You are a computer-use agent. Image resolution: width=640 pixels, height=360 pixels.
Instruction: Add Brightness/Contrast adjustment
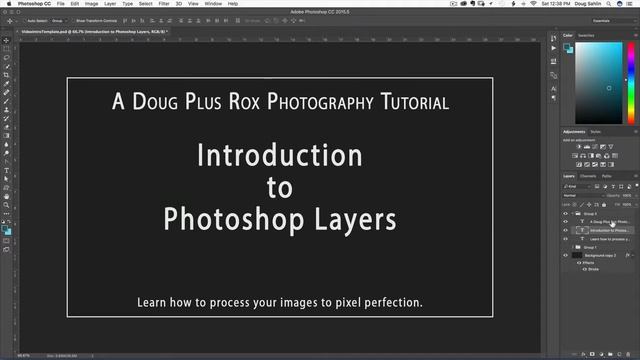(578, 147)
